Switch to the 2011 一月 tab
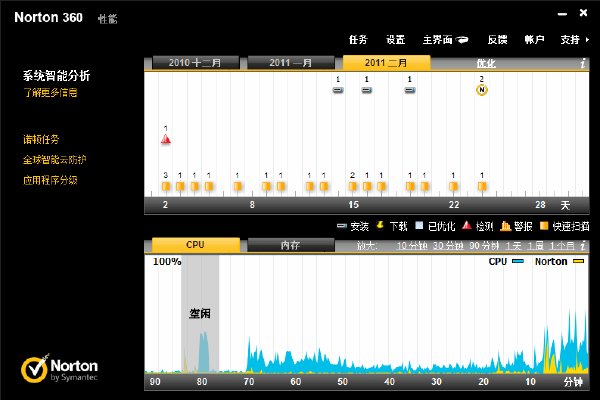Image resolution: width=600 pixels, height=400 pixels. [290, 63]
